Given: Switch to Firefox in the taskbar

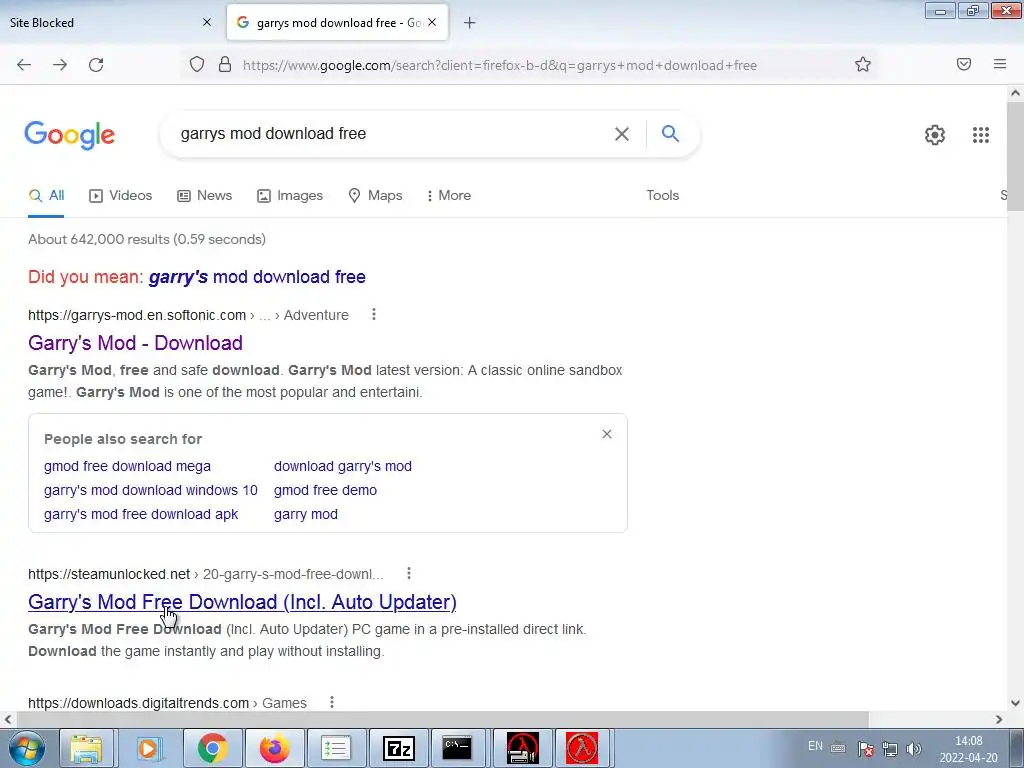Looking at the screenshot, I should 275,748.
